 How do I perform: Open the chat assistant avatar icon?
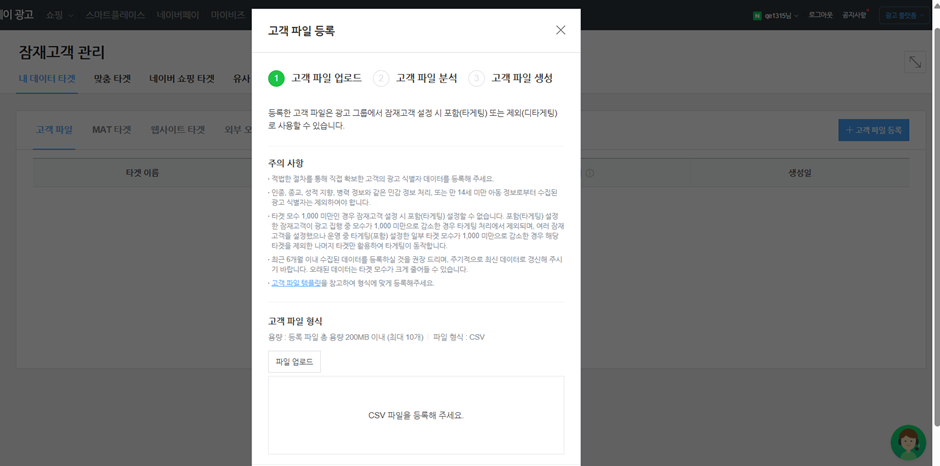[908, 442]
